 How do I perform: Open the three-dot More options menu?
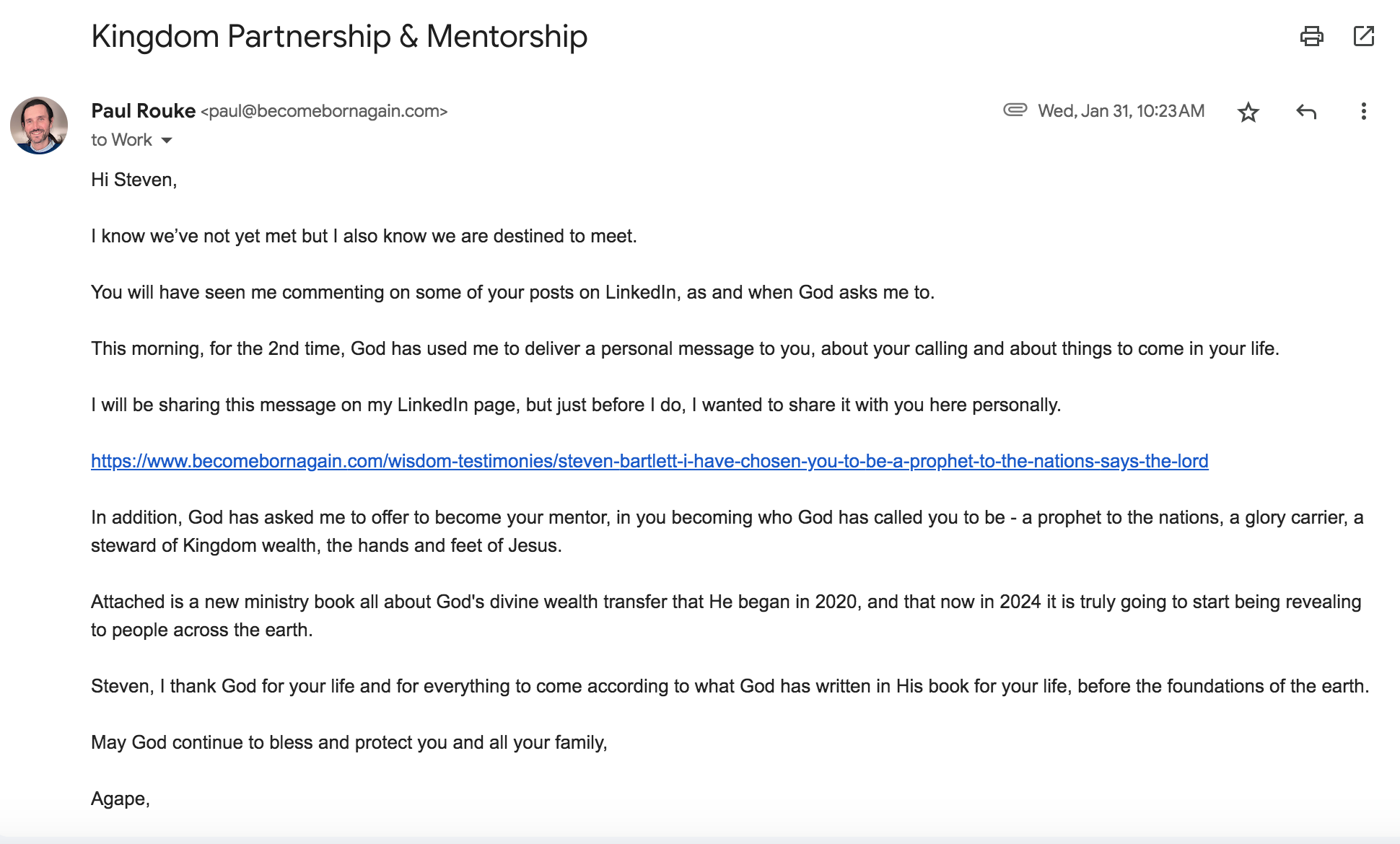pyautogui.click(x=1363, y=111)
